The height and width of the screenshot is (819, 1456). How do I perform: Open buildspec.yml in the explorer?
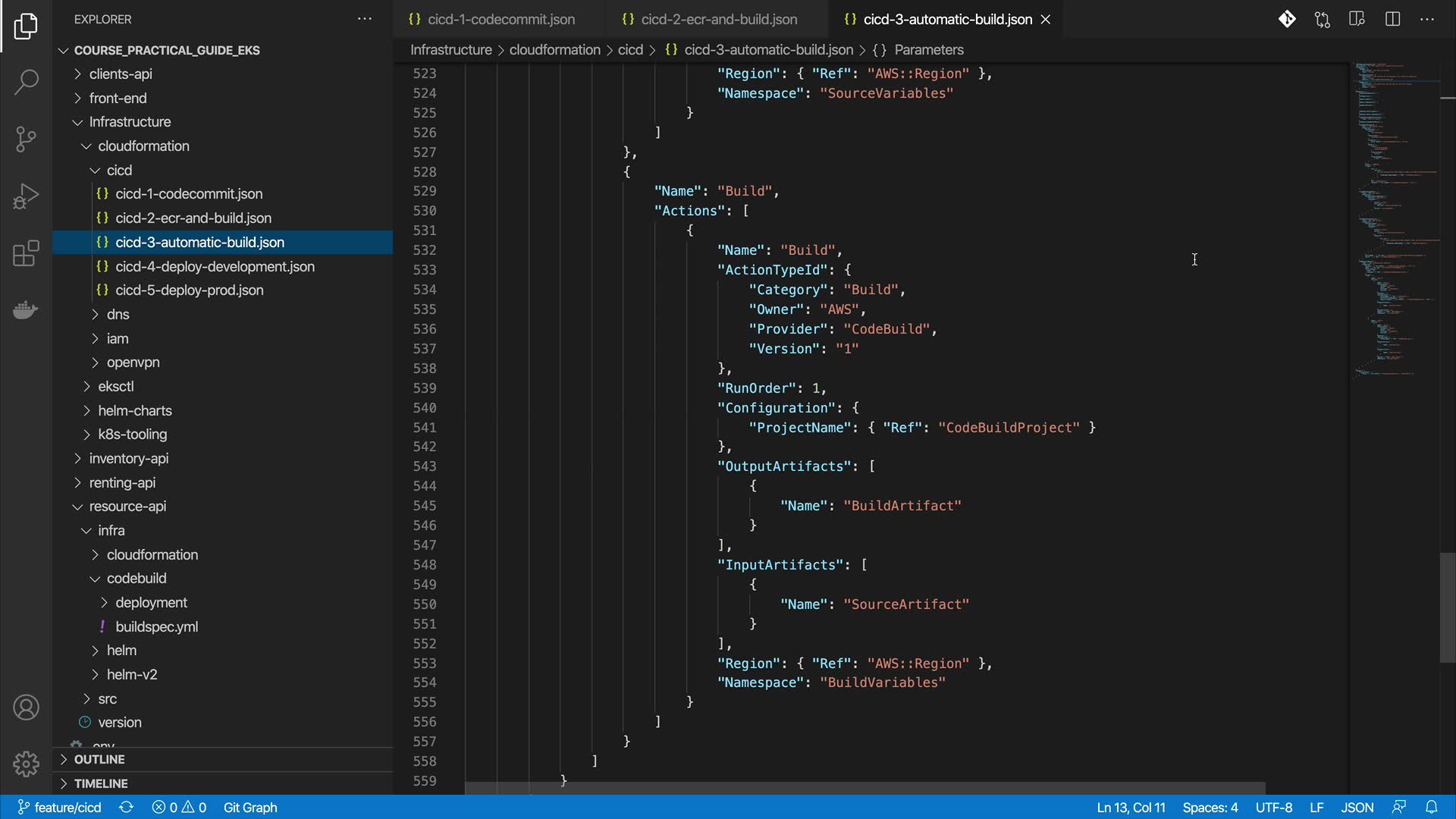[156, 626]
